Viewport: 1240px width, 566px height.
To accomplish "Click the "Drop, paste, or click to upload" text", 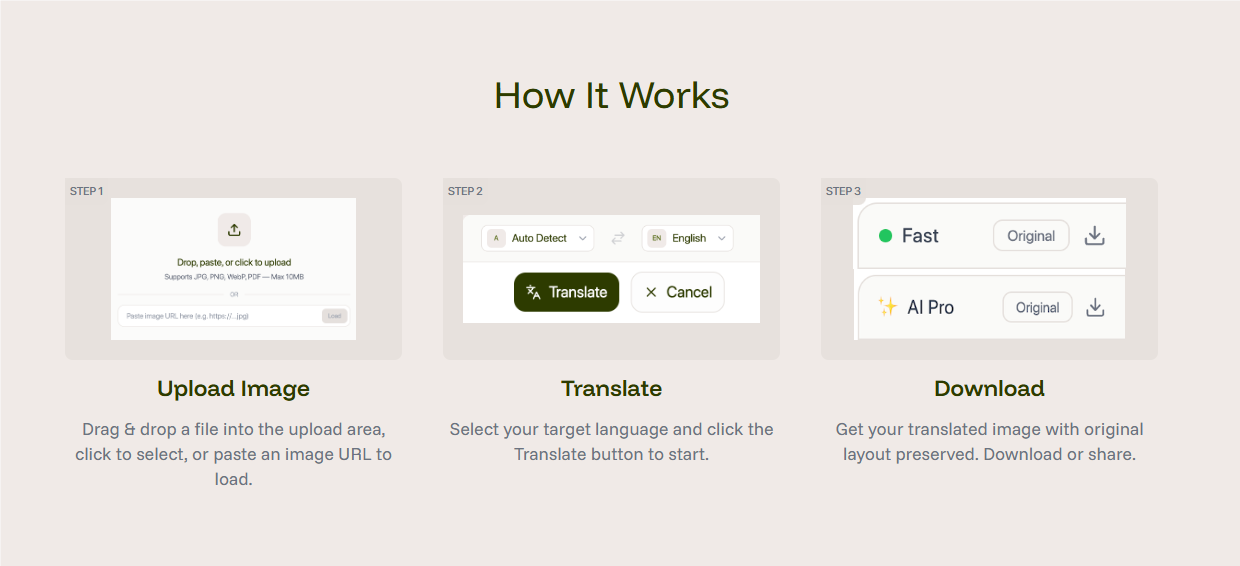I will pyautogui.click(x=234, y=262).
